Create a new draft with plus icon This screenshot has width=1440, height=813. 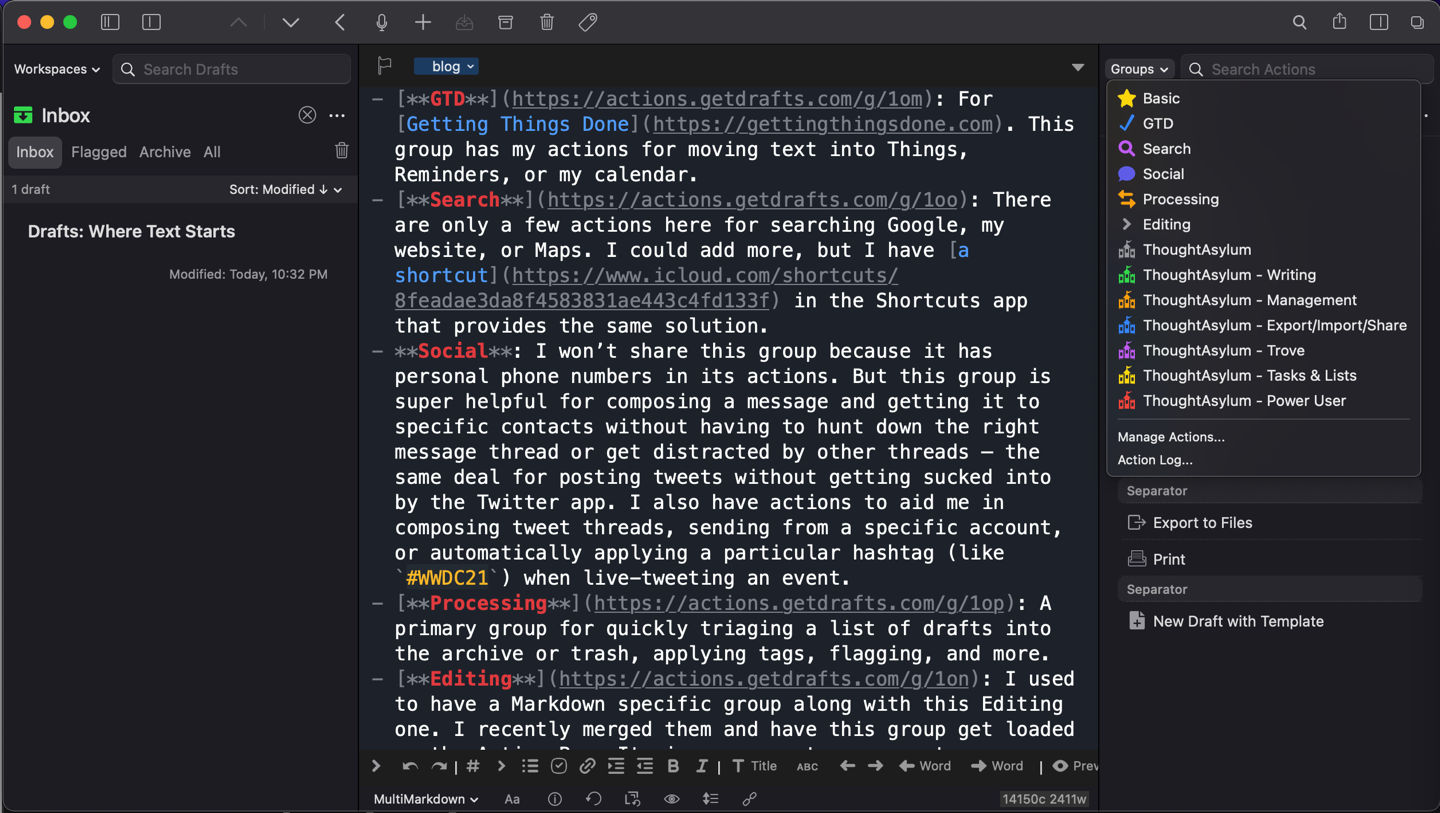coord(423,22)
